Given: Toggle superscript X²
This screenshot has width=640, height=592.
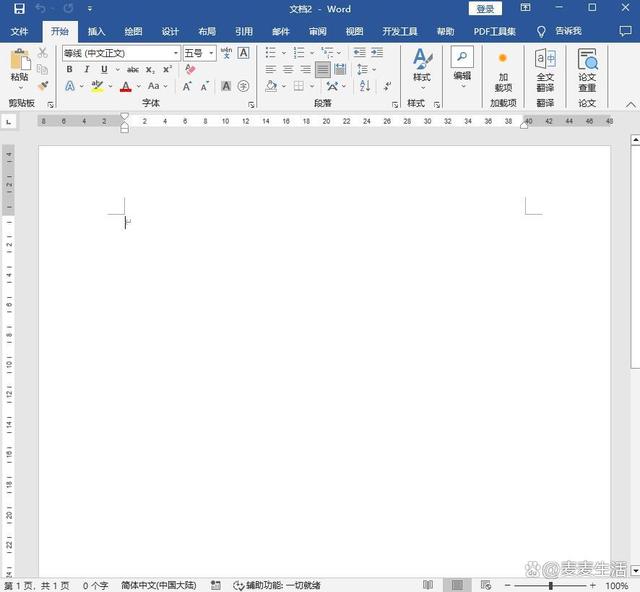Looking at the screenshot, I should [167, 69].
